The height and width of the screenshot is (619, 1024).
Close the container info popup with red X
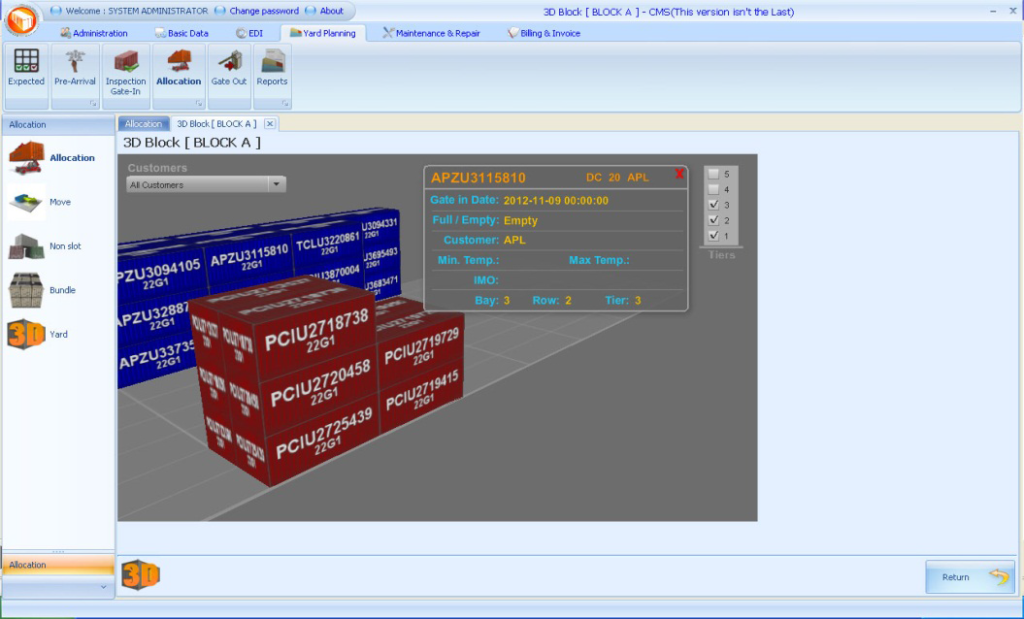click(x=679, y=174)
